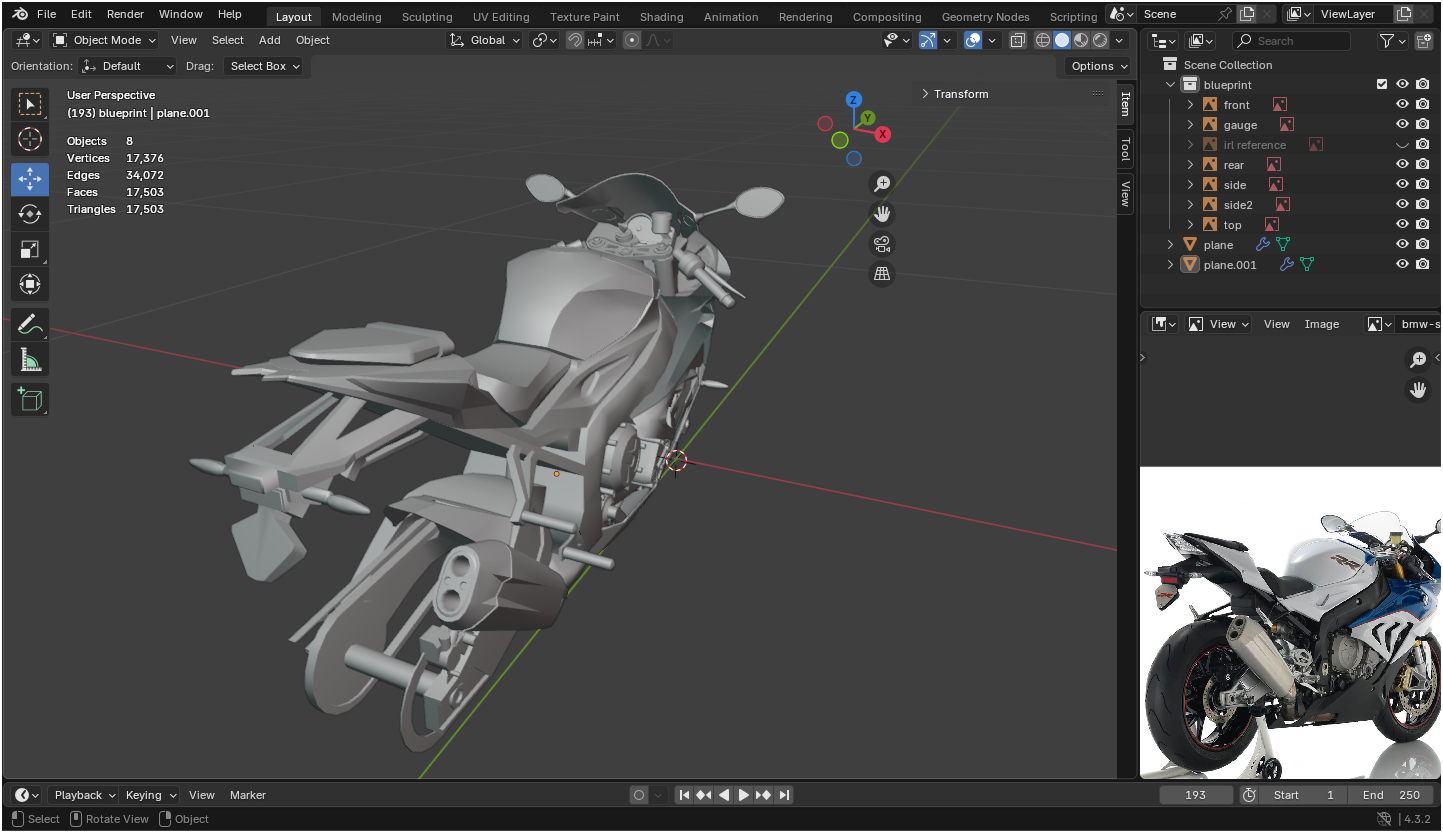Click the new collection icon in outliner
Image resolution: width=1443 pixels, height=833 pixels.
click(1423, 41)
